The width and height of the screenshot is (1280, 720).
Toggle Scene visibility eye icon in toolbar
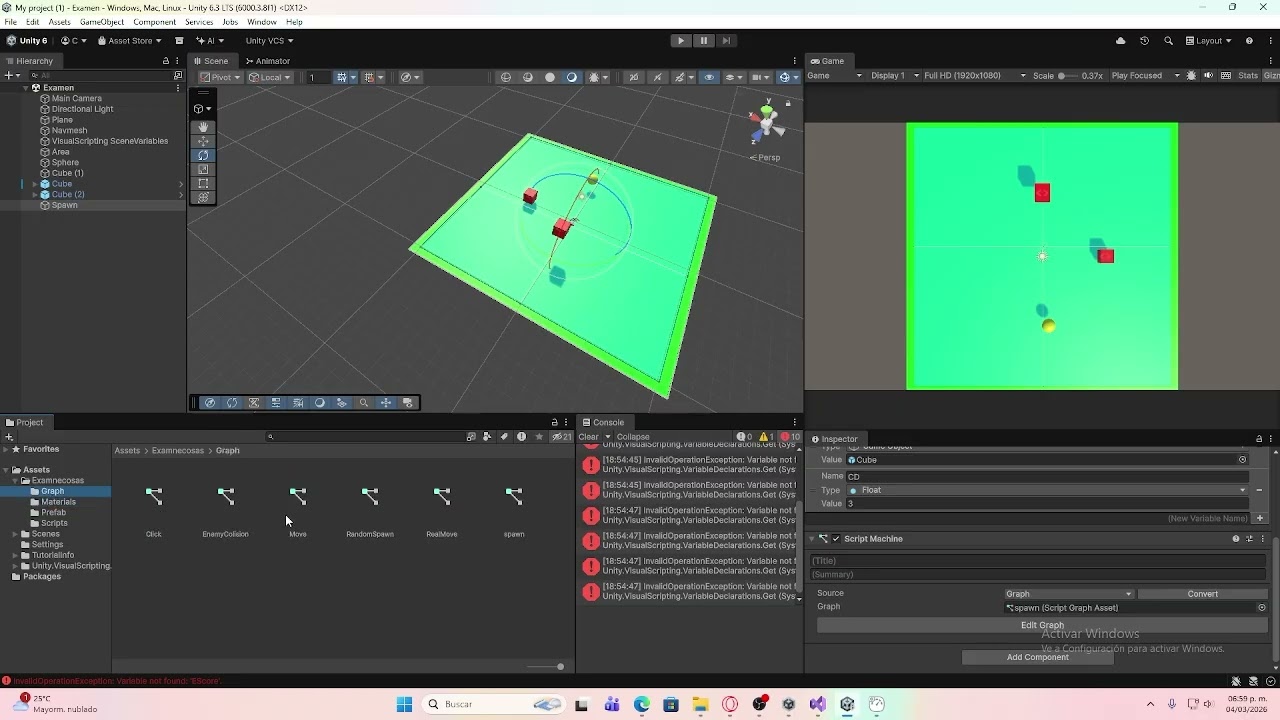(709, 77)
